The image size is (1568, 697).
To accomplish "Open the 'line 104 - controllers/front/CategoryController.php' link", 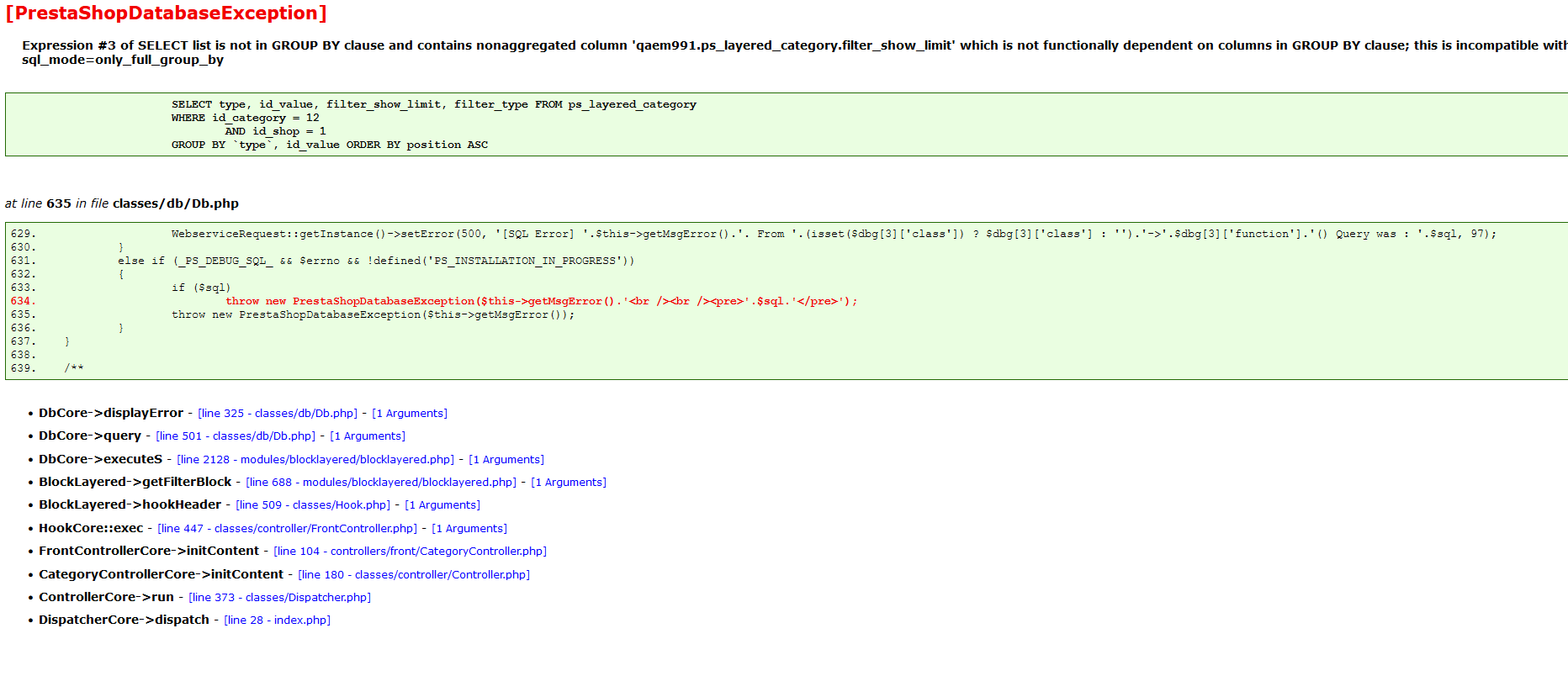I will click(x=411, y=552).
